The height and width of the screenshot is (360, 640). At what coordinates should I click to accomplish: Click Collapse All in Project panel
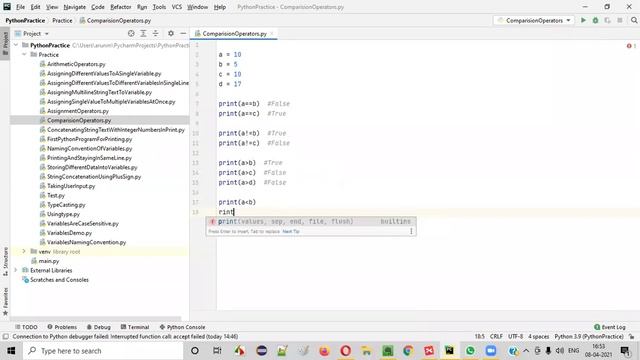click(156, 33)
